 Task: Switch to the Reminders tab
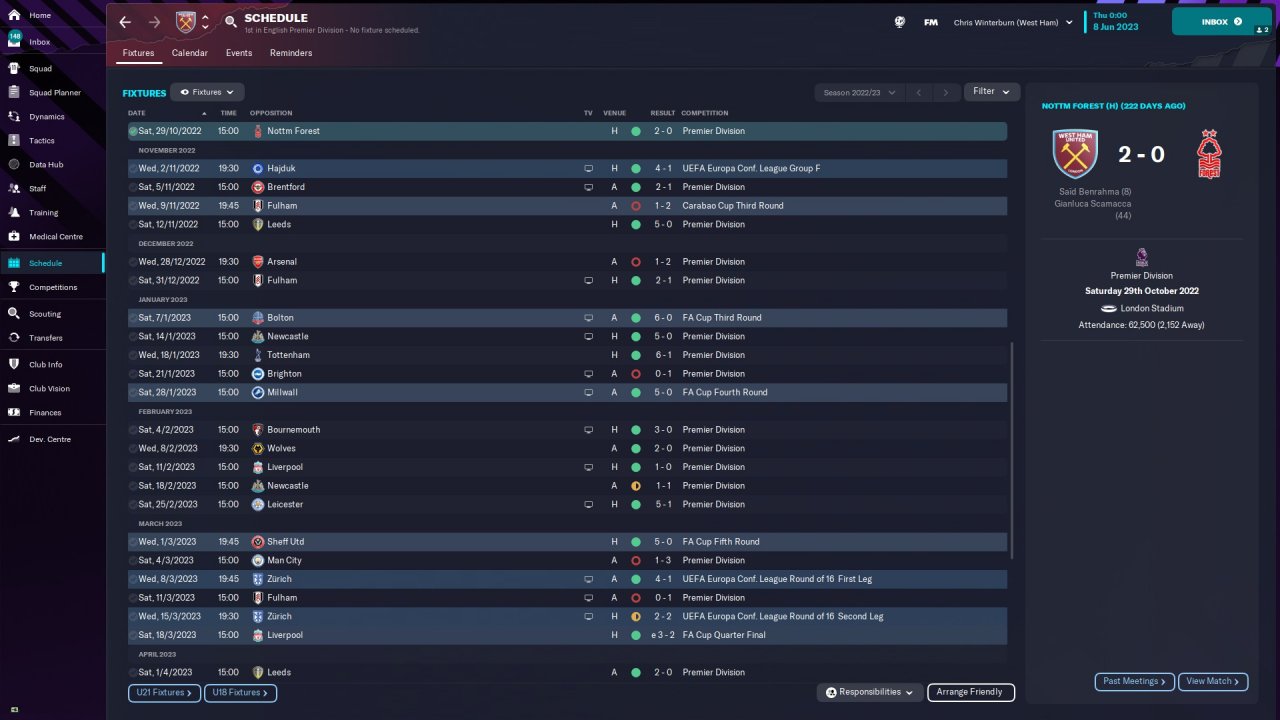(291, 53)
